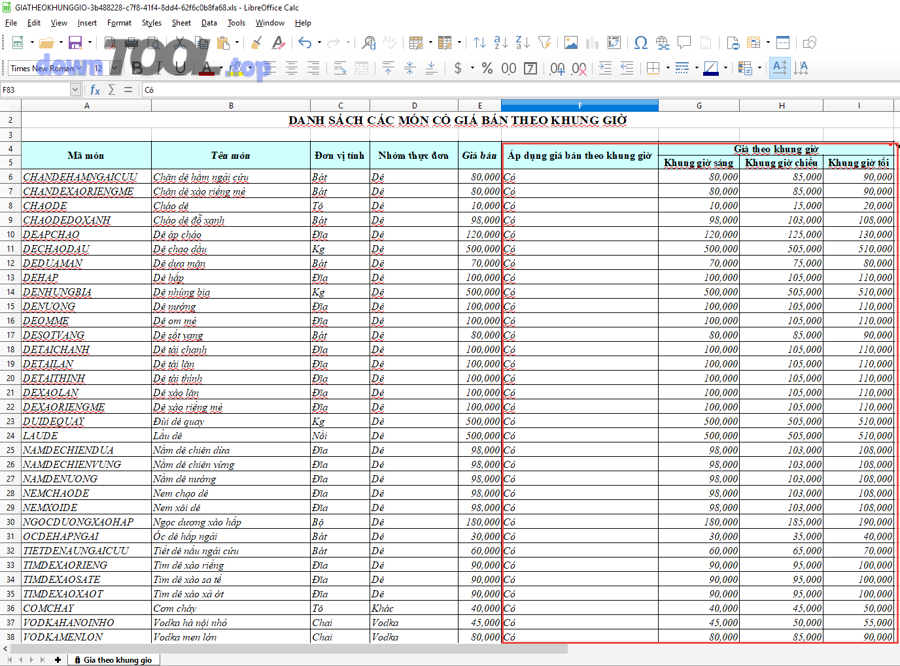Click the Sum sigma icon
Viewport: 900px width, 666px height.
click(112, 90)
